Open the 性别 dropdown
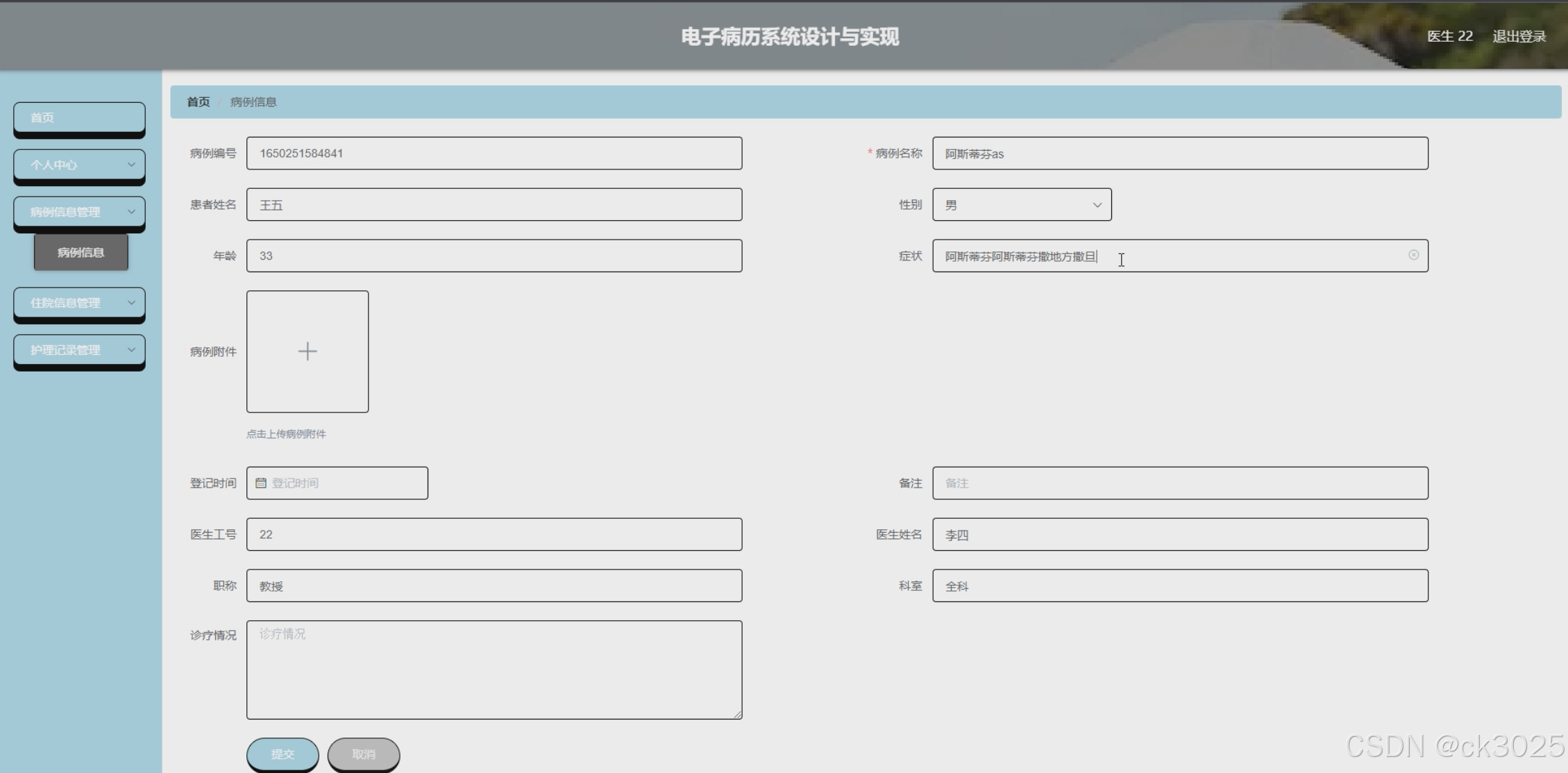1568x773 pixels. coord(1021,205)
